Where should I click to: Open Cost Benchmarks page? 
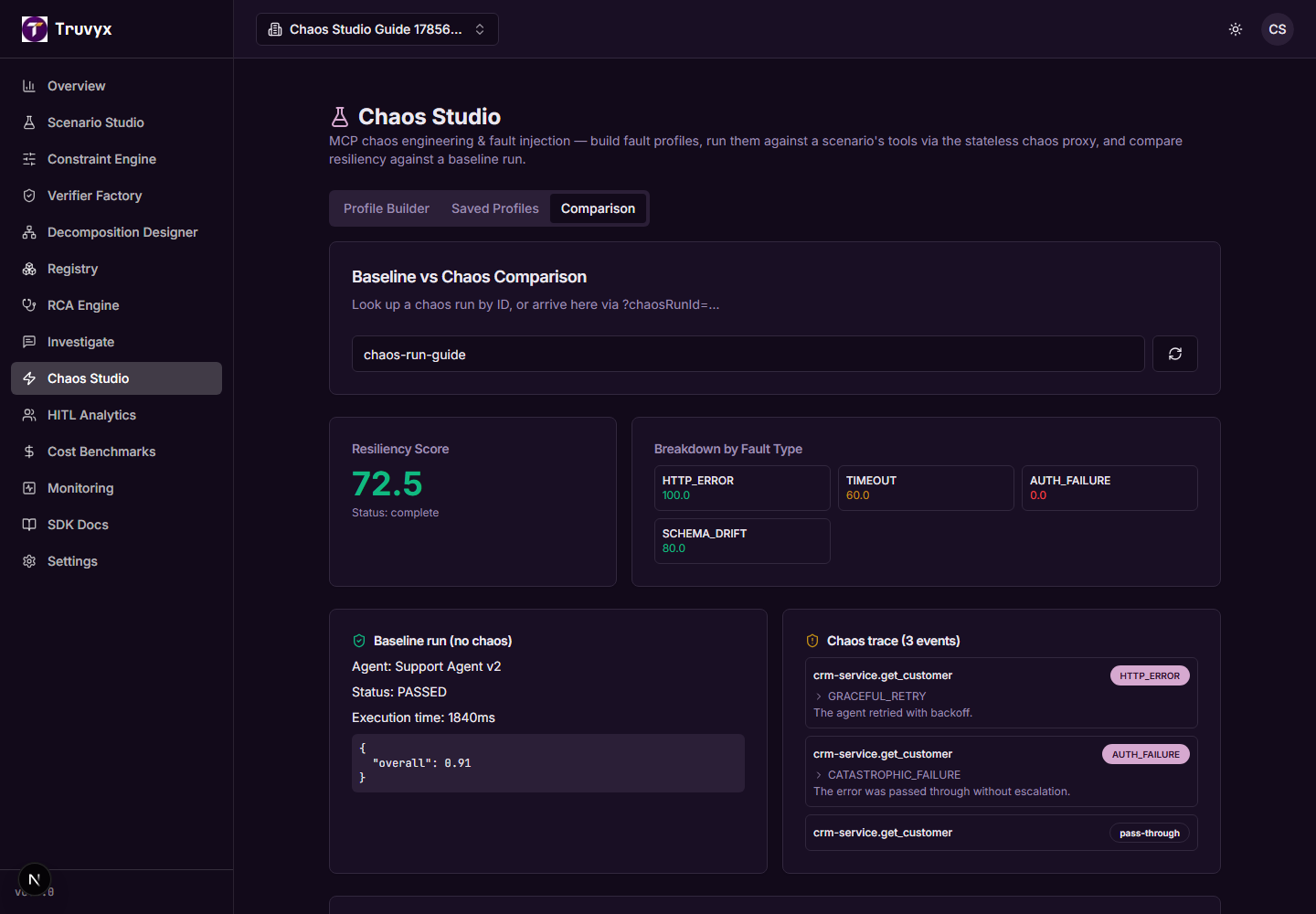pos(116,452)
